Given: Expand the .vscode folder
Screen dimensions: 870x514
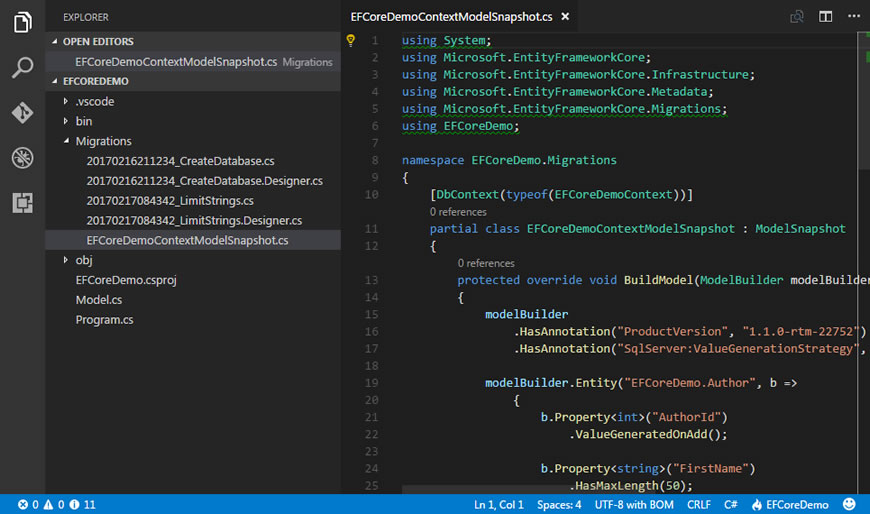Looking at the screenshot, I should [x=94, y=101].
